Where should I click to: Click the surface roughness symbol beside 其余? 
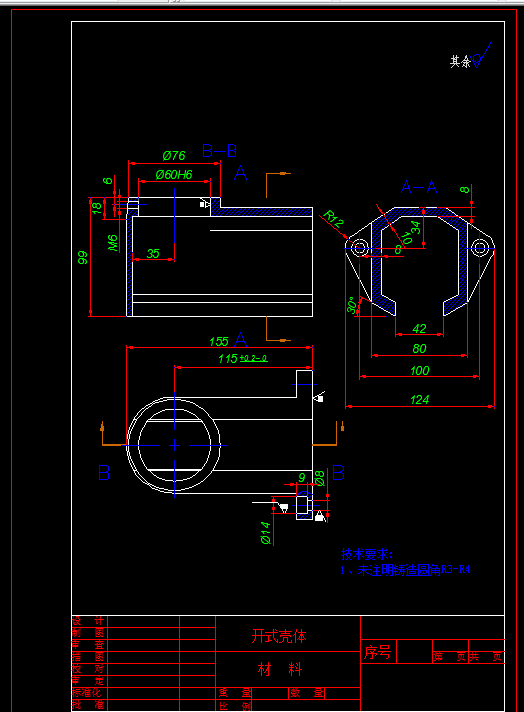482,54
